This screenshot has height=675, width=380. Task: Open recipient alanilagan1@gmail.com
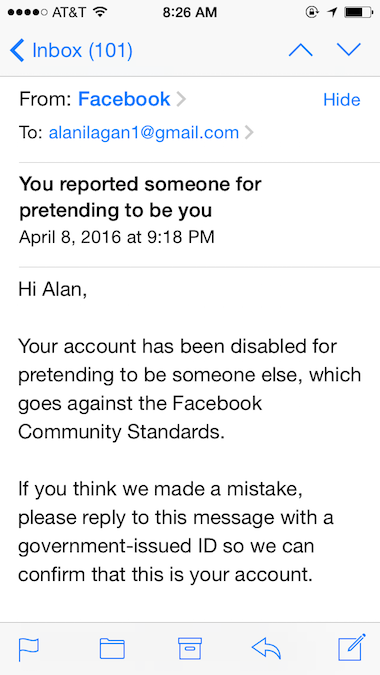[x=144, y=133]
